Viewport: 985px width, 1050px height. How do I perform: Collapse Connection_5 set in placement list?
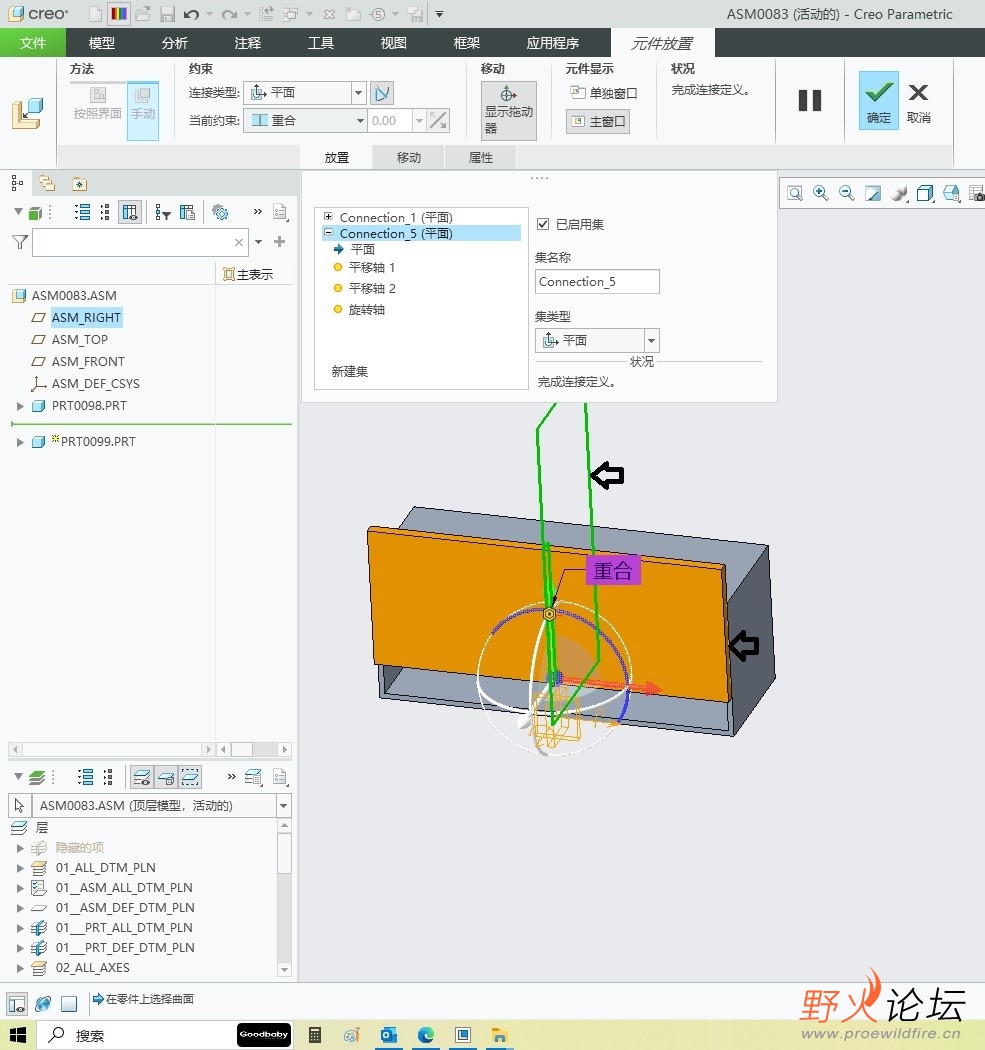328,232
